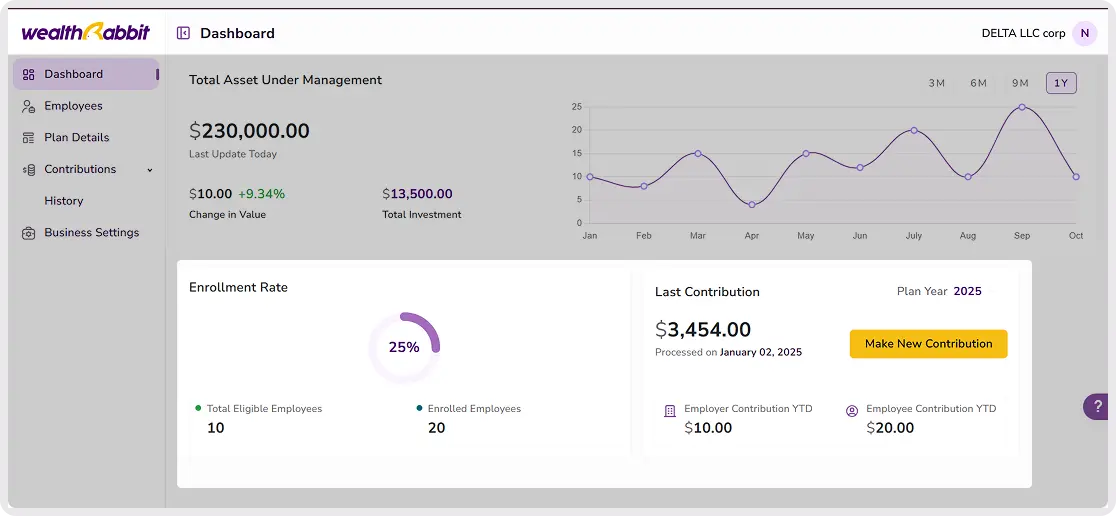
Task: Go to Employees in the sidebar
Action: coord(73,106)
